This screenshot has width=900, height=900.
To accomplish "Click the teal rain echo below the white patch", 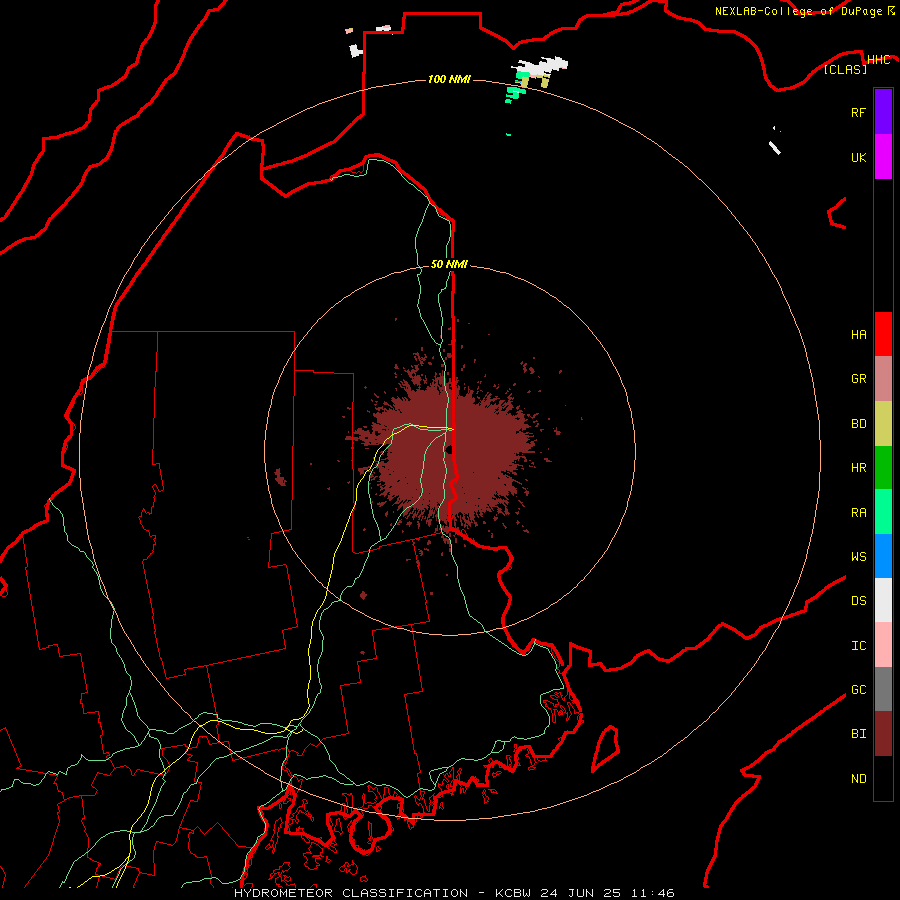I will click(x=513, y=94).
